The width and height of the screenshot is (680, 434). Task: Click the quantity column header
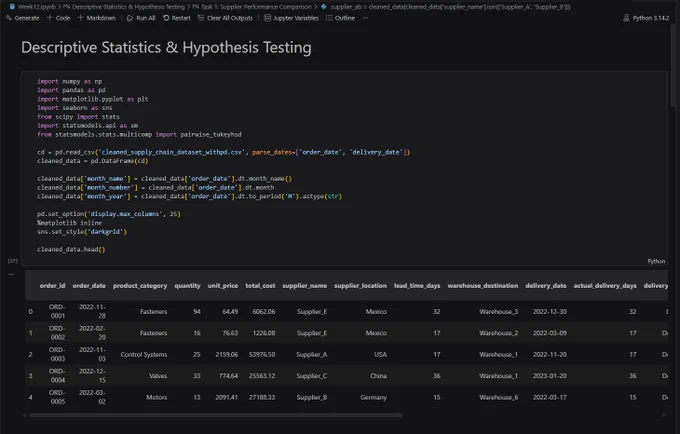pos(187,285)
